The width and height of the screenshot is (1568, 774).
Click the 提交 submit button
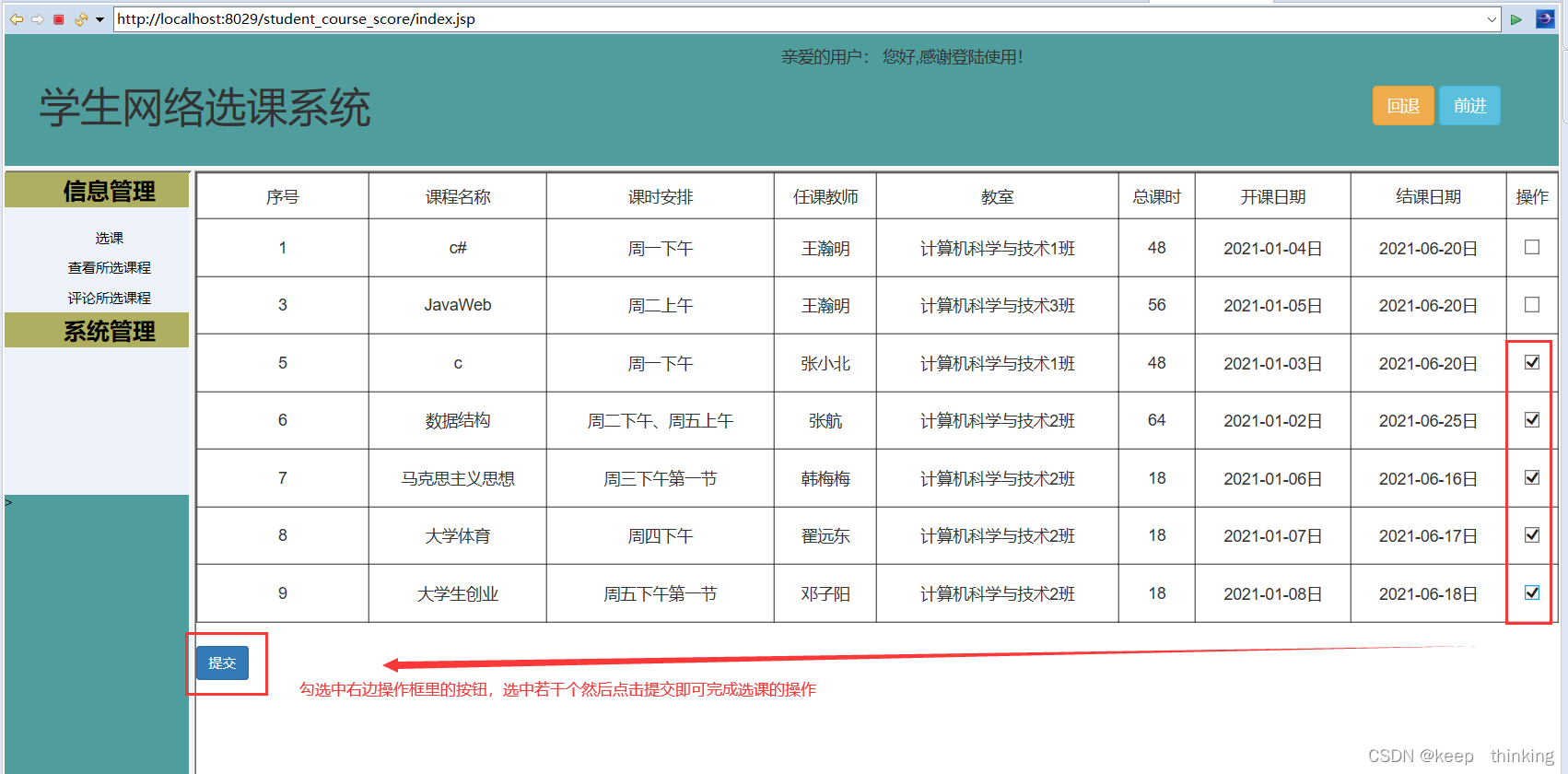[222, 663]
